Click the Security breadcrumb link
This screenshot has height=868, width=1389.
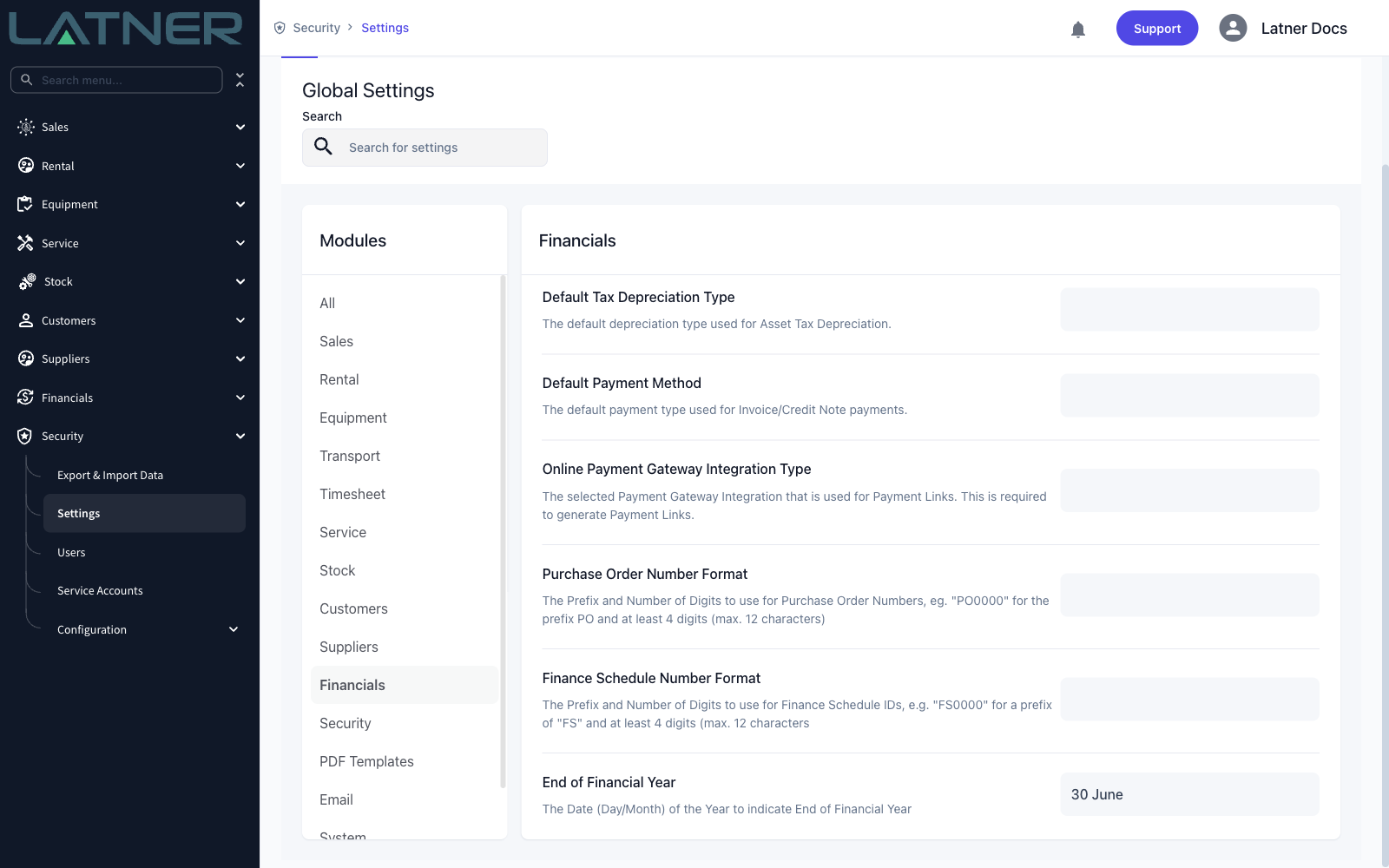click(x=317, y=28)
